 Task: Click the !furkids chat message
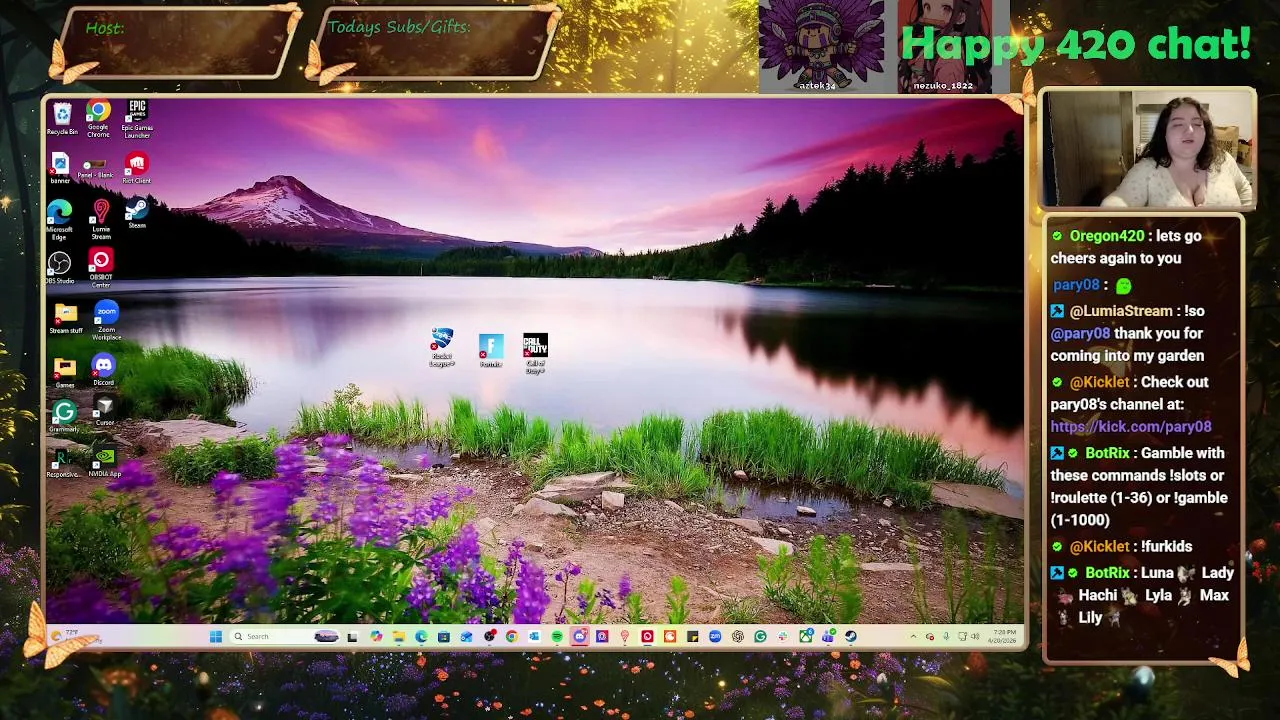(x=1166, y=546)
